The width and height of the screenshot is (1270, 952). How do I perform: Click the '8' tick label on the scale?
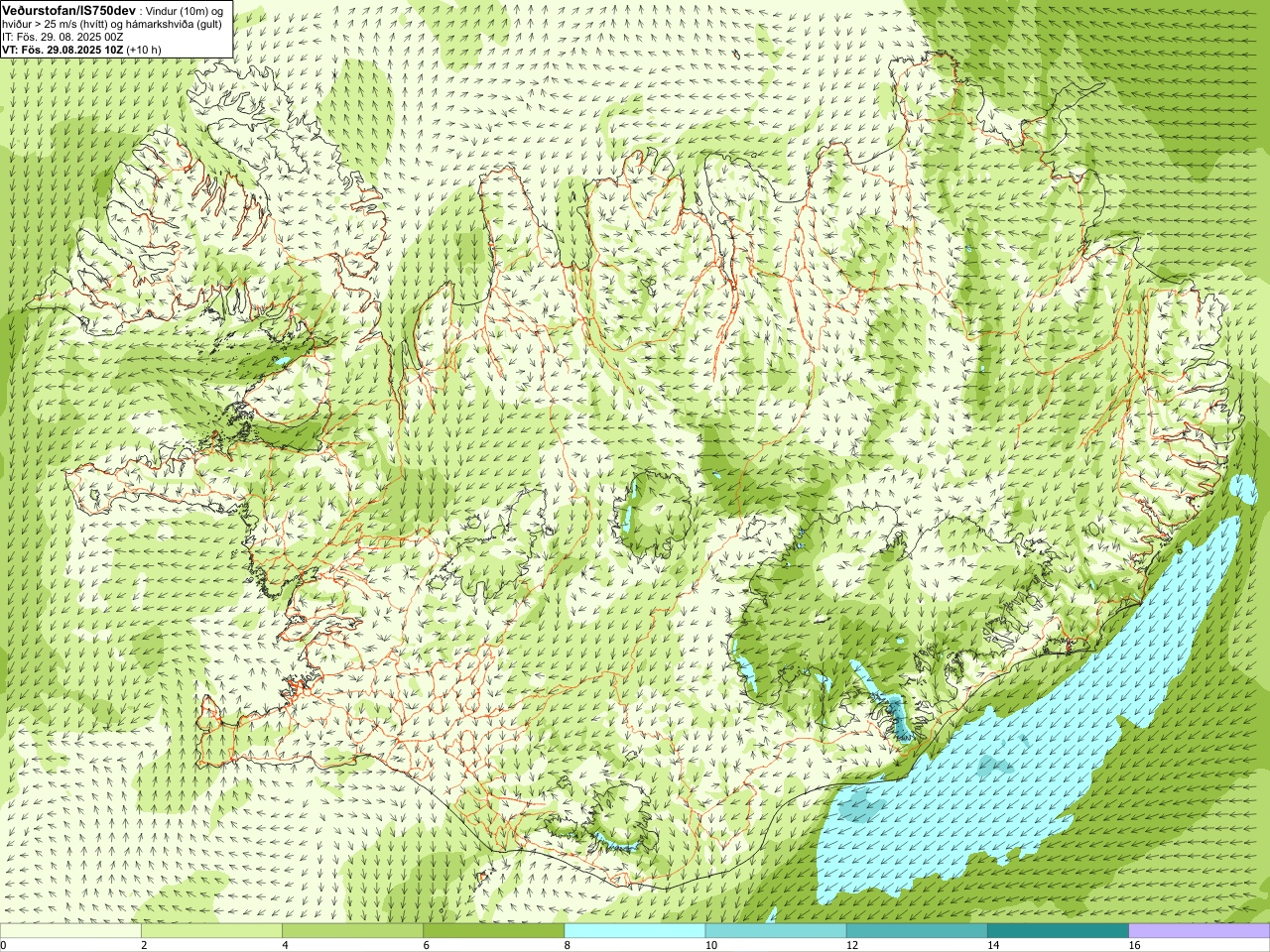(568, 945)
